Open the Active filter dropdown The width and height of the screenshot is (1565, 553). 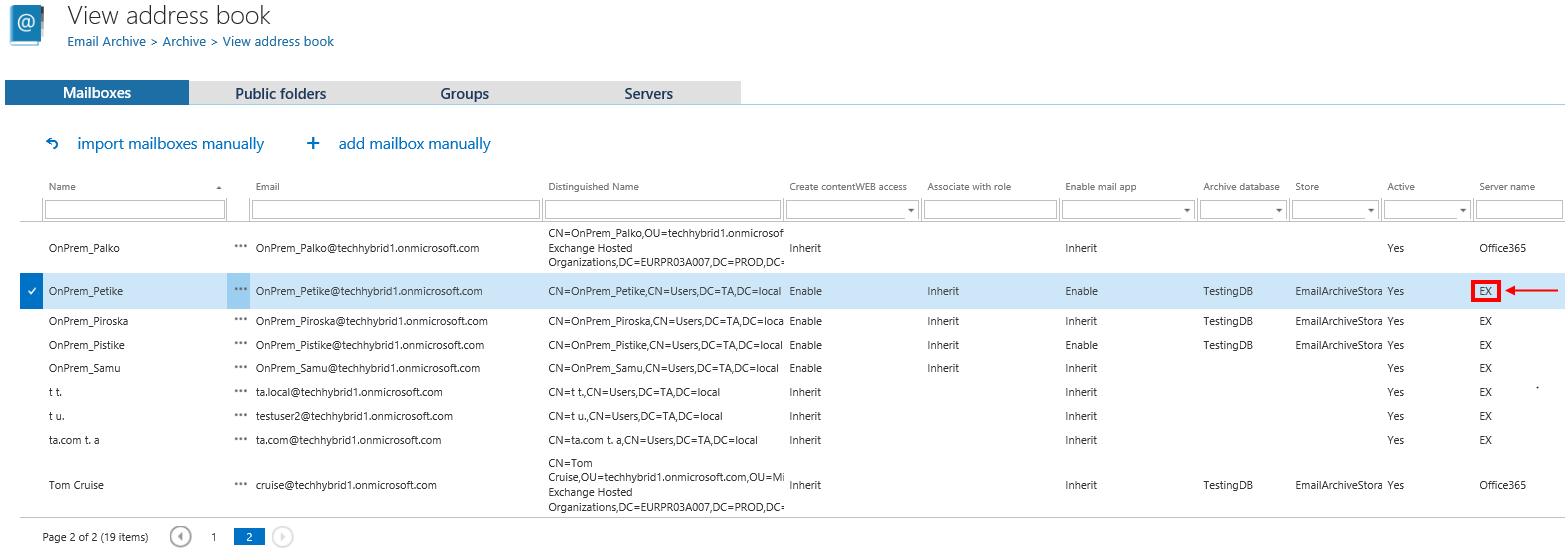tap(1462, 210)
